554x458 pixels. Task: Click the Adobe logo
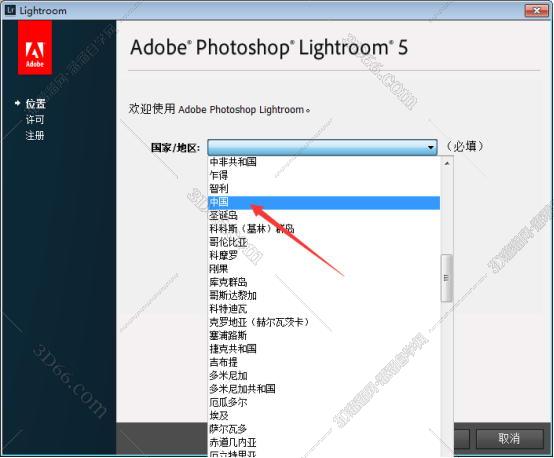[35, 47]
